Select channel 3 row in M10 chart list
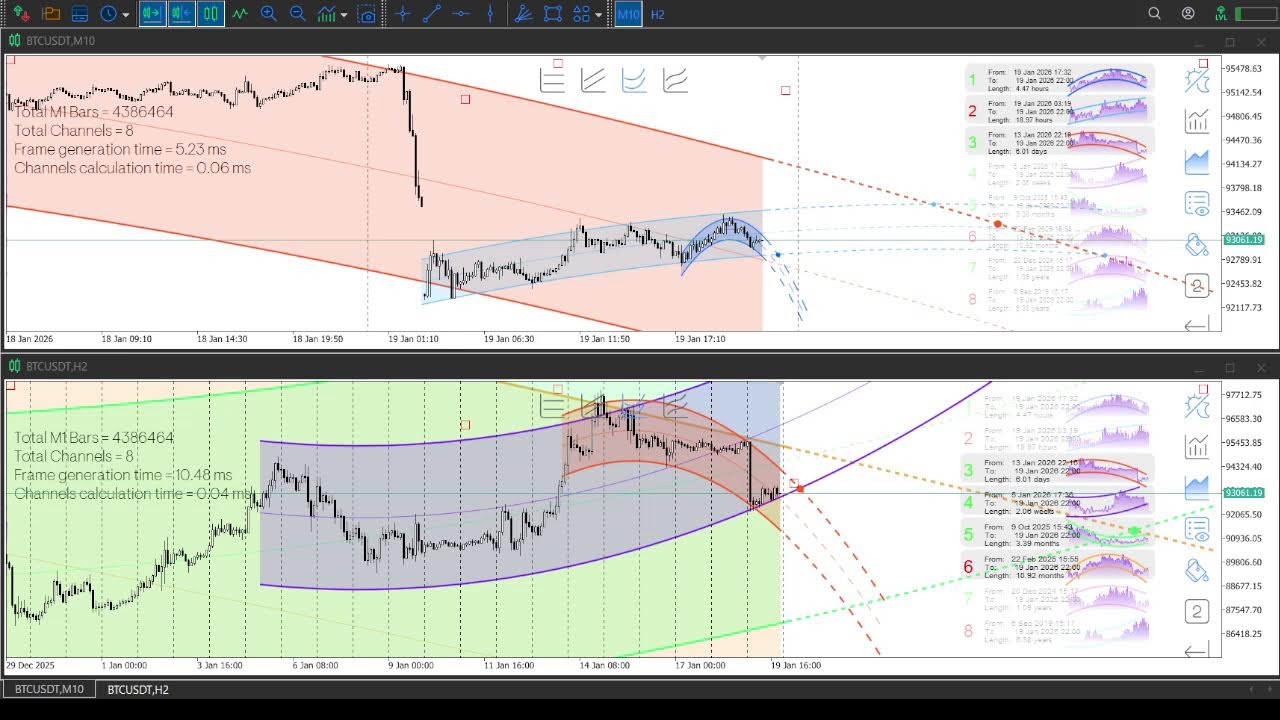 (x=1059, y=142)
